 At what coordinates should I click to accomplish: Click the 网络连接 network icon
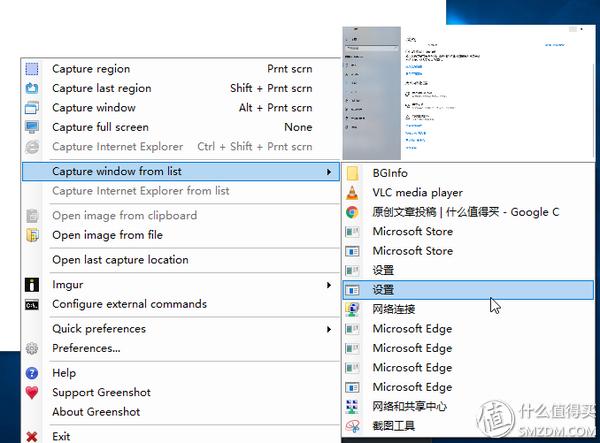pyautogui.click(x=352, y=309)
